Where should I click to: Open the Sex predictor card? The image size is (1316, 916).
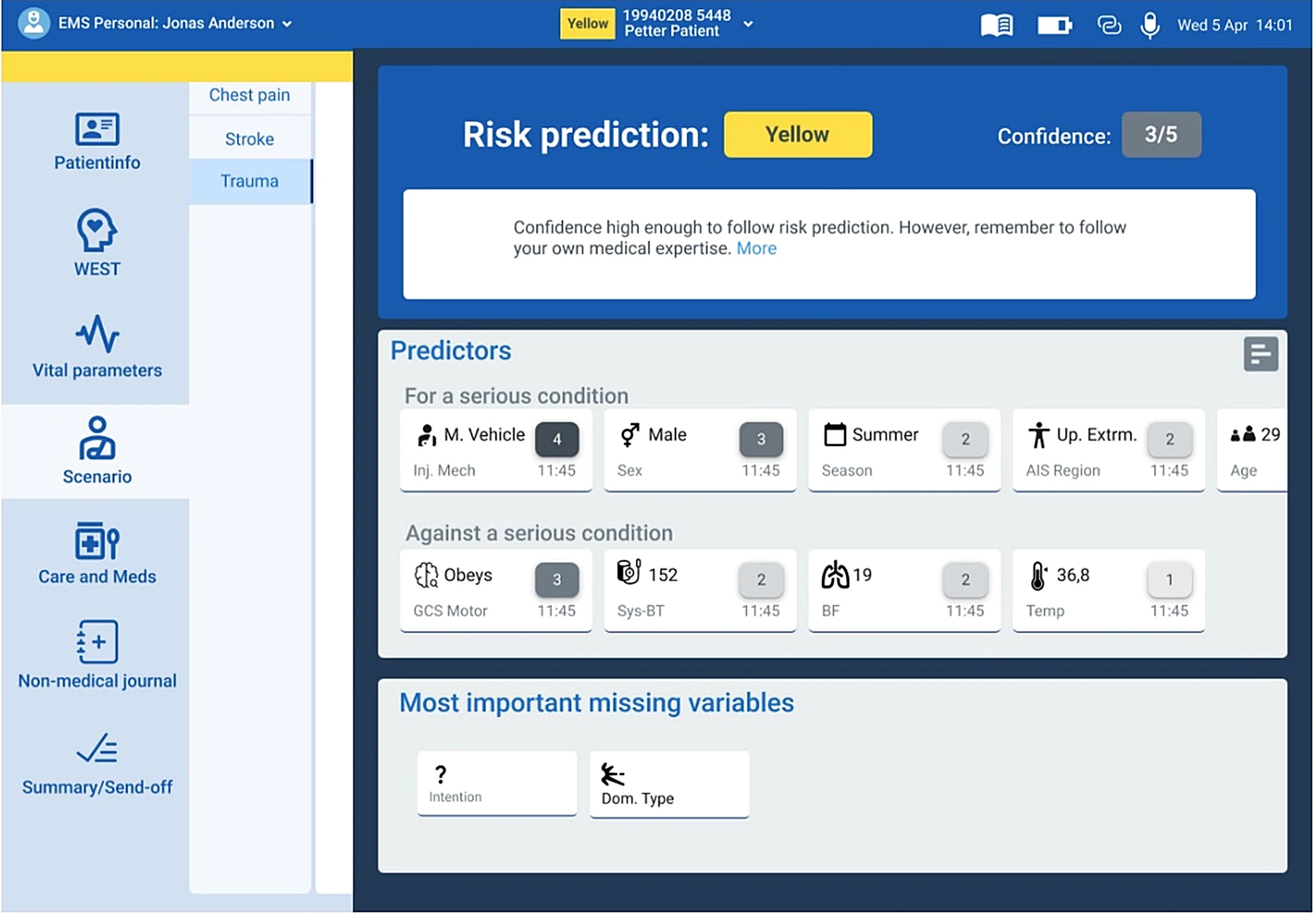[700, 450]
